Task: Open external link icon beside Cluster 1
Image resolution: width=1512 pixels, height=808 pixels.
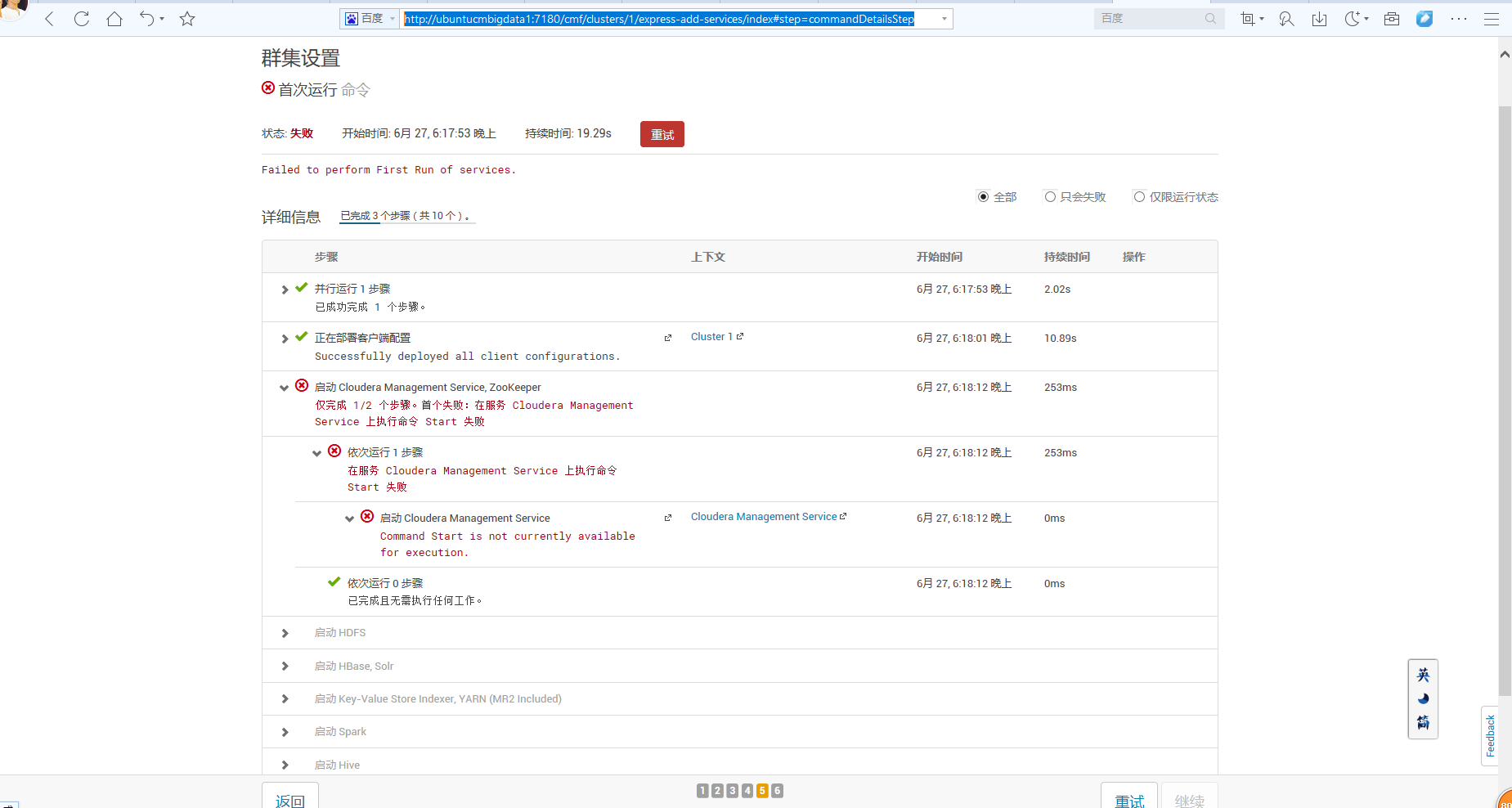Action: point(740,336)
